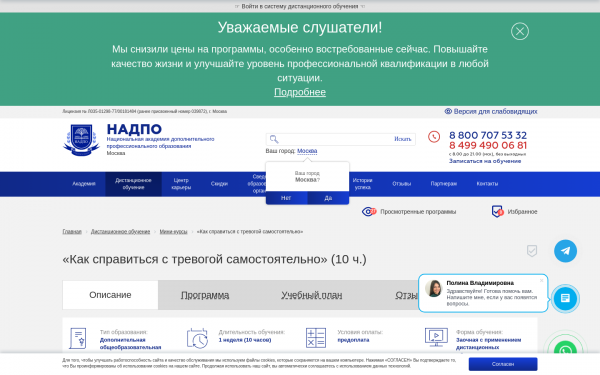The image size is (600, 375).
Task: Click the Избранное text link
Action: (x=522, y=212)
